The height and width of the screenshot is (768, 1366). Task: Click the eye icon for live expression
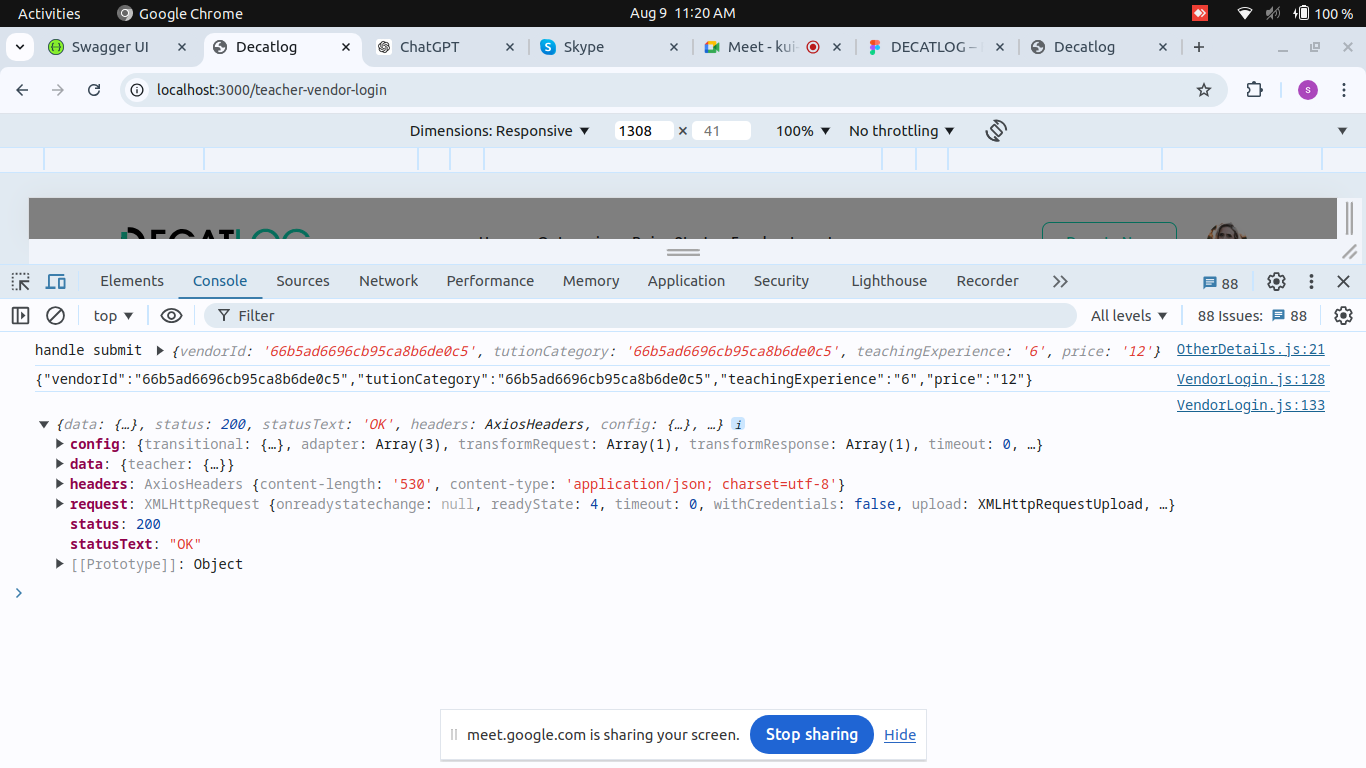tap(171, 316)
